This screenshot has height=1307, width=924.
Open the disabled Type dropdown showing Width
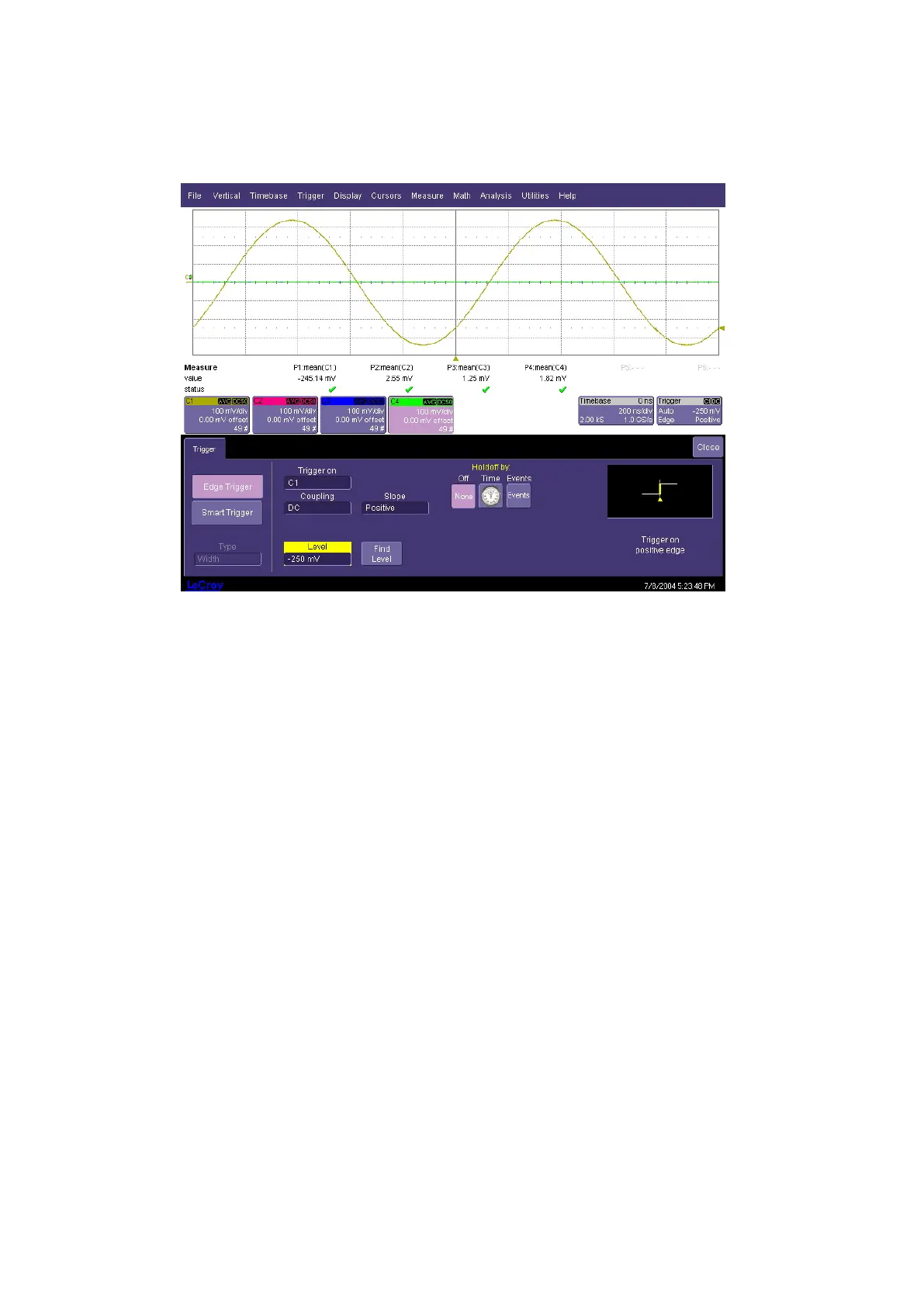tap(227, 559)
